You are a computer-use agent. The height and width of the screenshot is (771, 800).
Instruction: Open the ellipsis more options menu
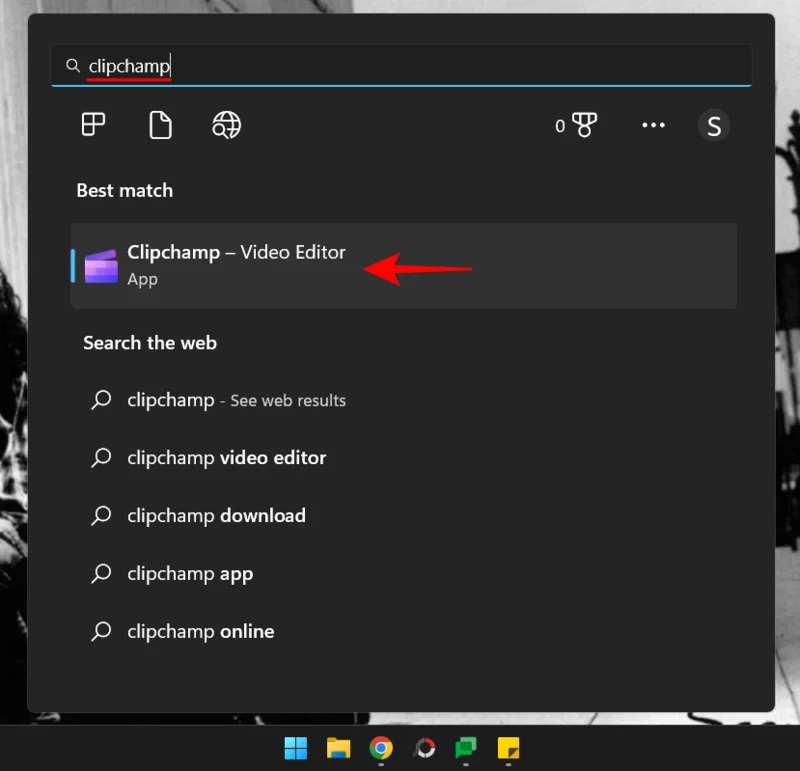pos(653,125)
